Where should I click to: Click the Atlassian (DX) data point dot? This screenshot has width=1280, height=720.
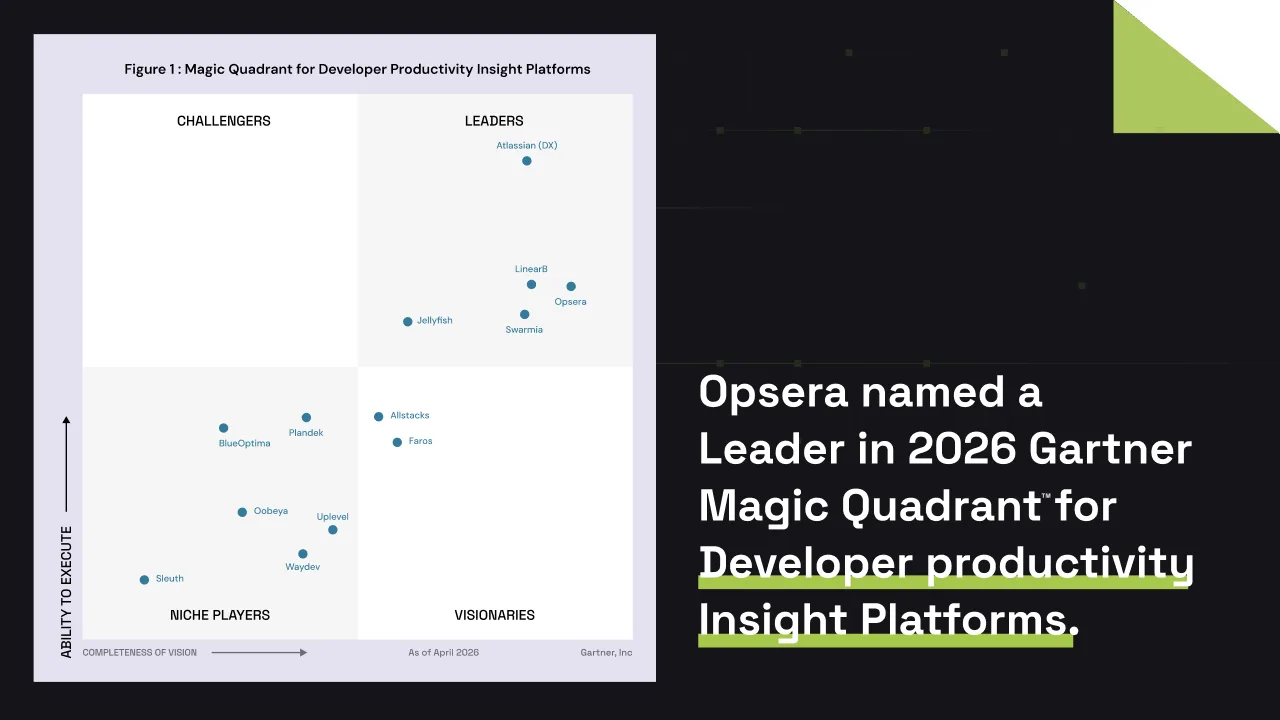[527, 161]
